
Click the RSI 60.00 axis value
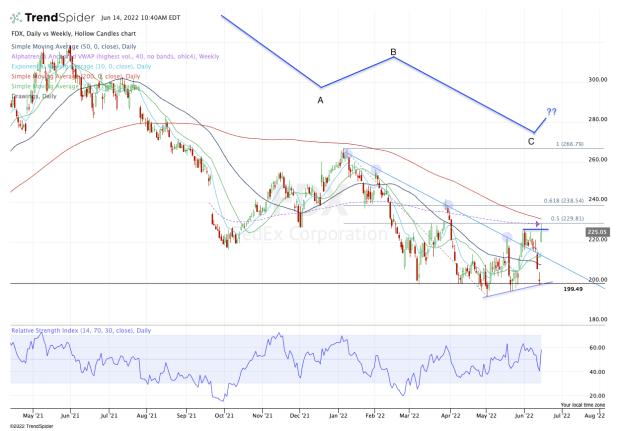(597, 348)
